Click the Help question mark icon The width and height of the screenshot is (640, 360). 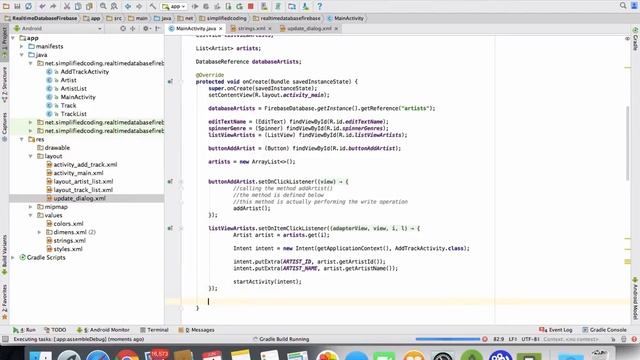click(320, 6)
